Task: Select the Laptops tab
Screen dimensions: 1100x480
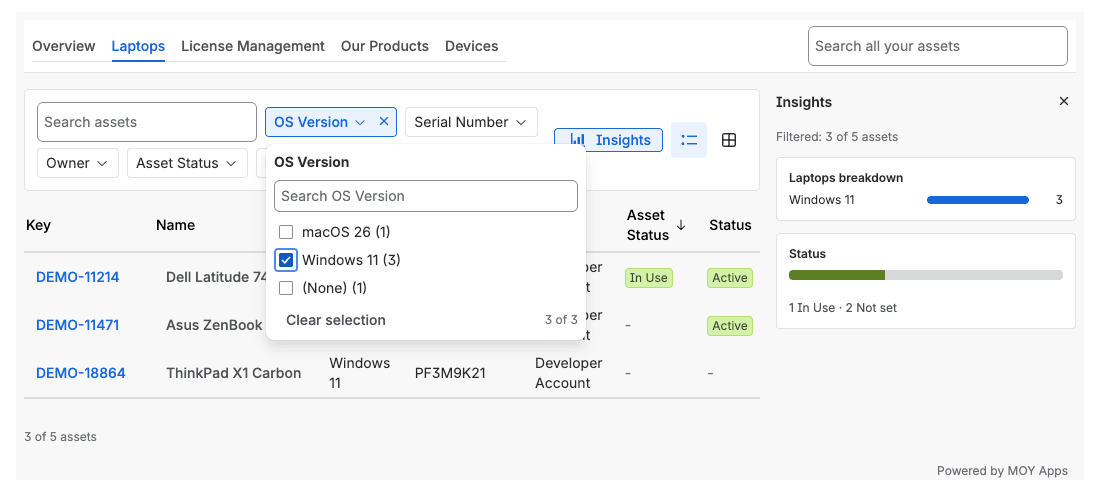Action: point(138,46)
